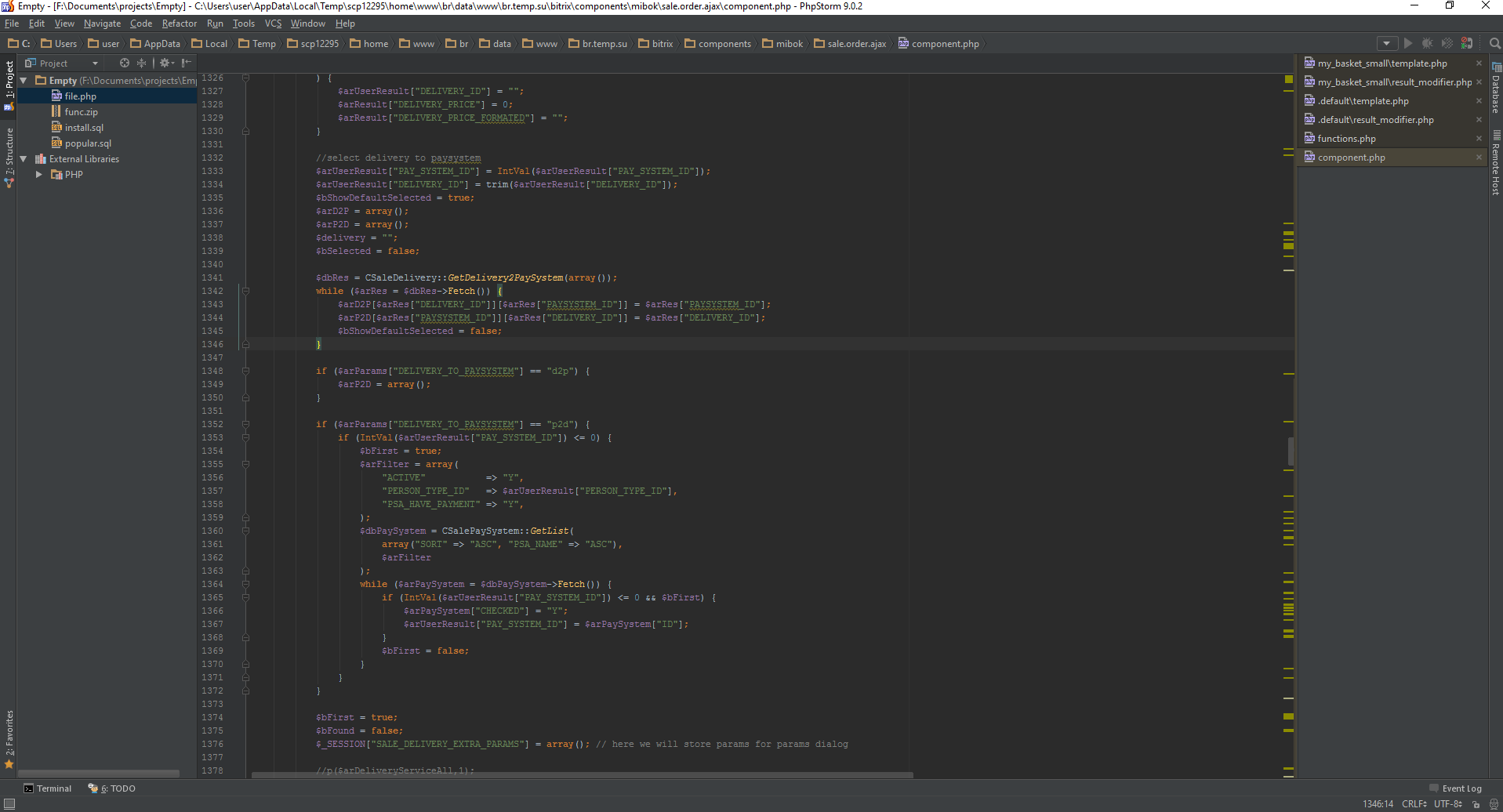This screenshot has height=812, width=1503.
Task: Open the Terminal tool window
Action: pyautogui.click(x=48, y=788)
